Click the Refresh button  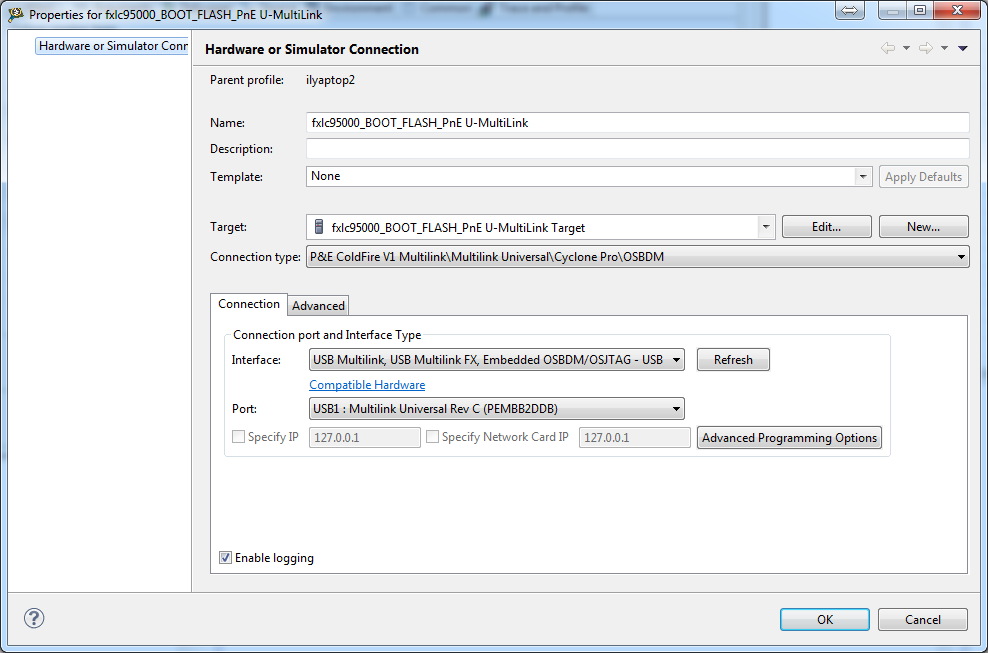tap(733, 360)
